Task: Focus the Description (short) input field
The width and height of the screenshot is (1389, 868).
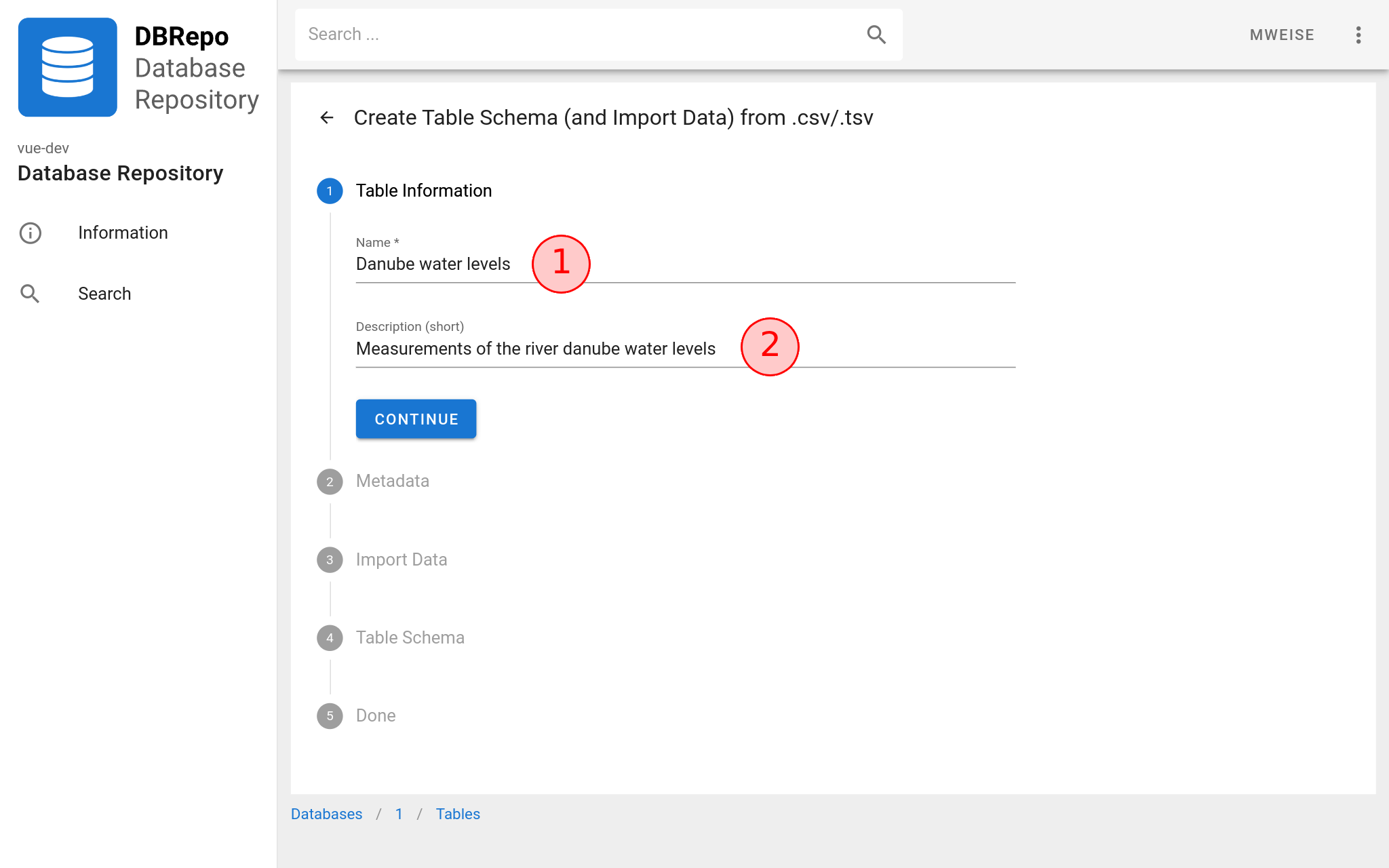Action: (685, 349)
